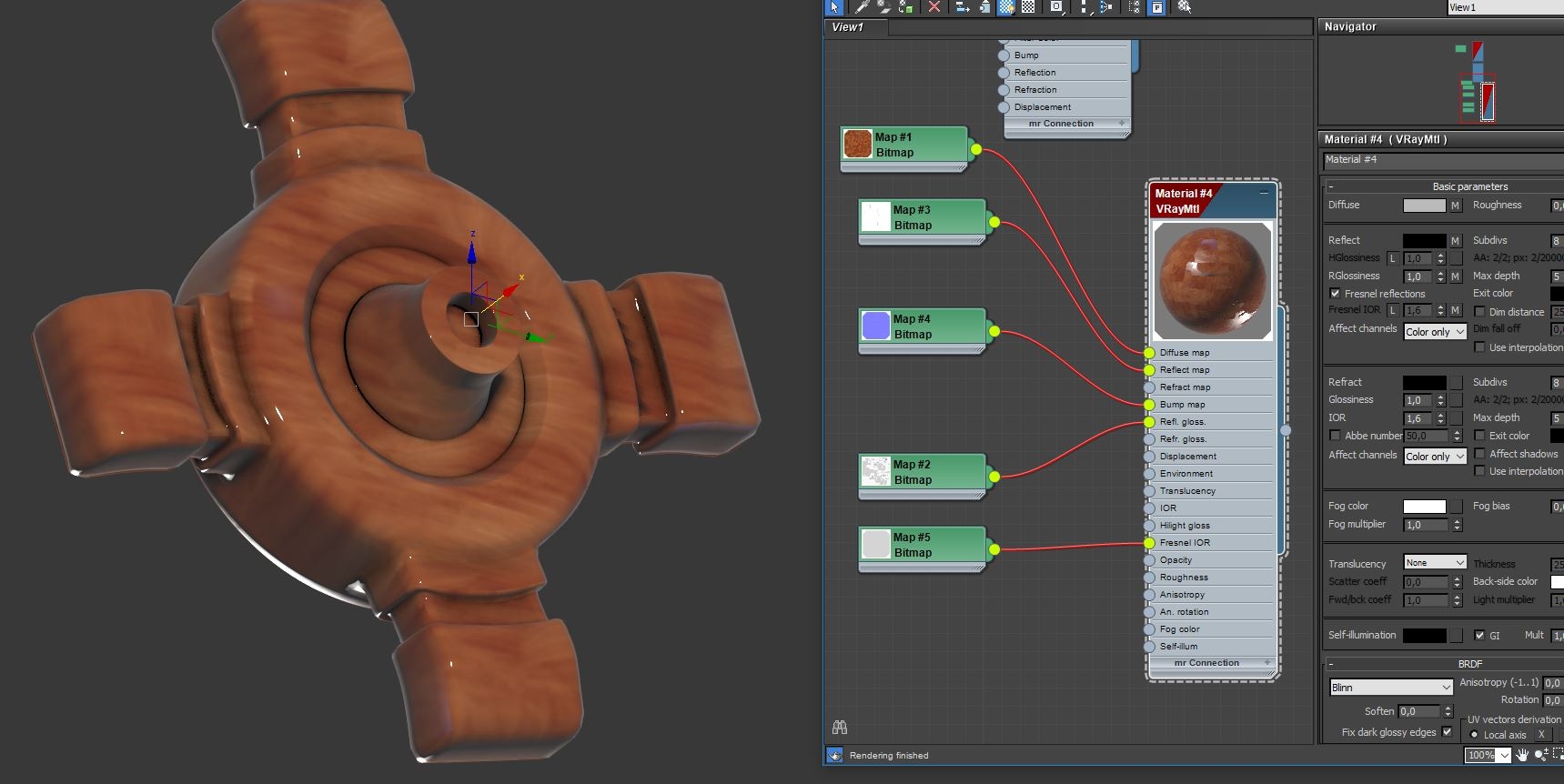Image resolution: width=1564 pixels, height=784 pixels.
Task: Click Select by Material icon
Action: 1185,7
